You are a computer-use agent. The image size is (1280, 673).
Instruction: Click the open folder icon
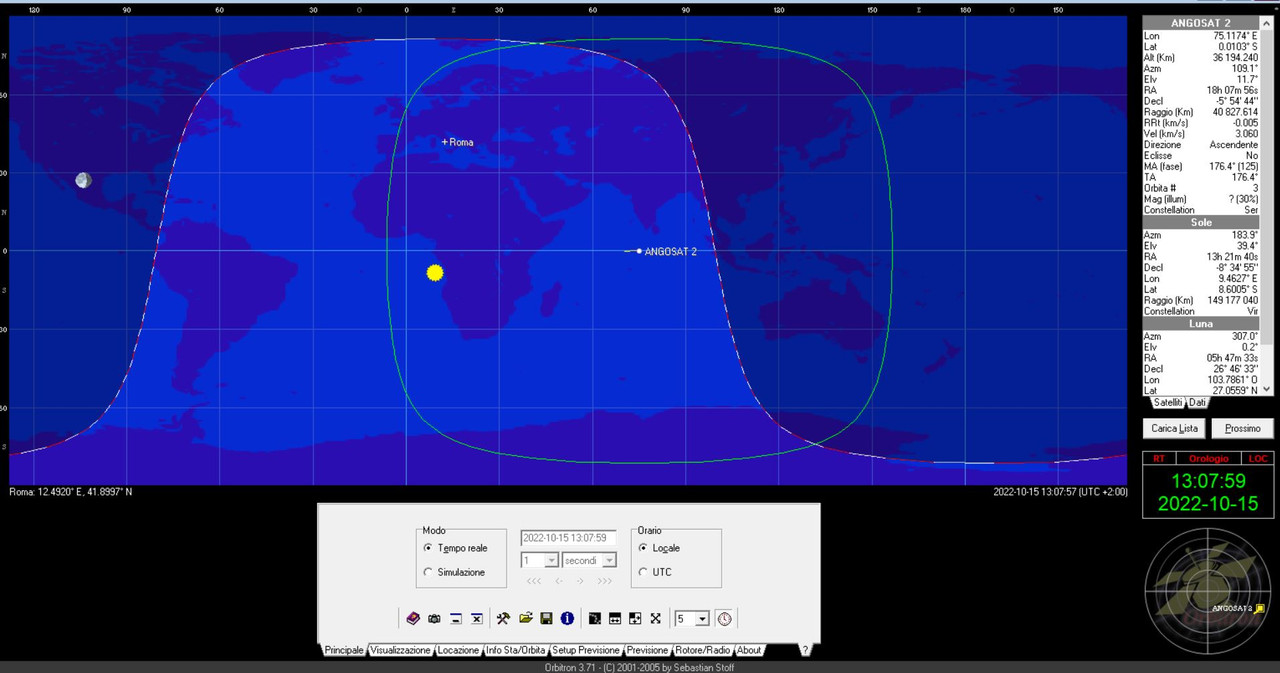tap(525, 618)
